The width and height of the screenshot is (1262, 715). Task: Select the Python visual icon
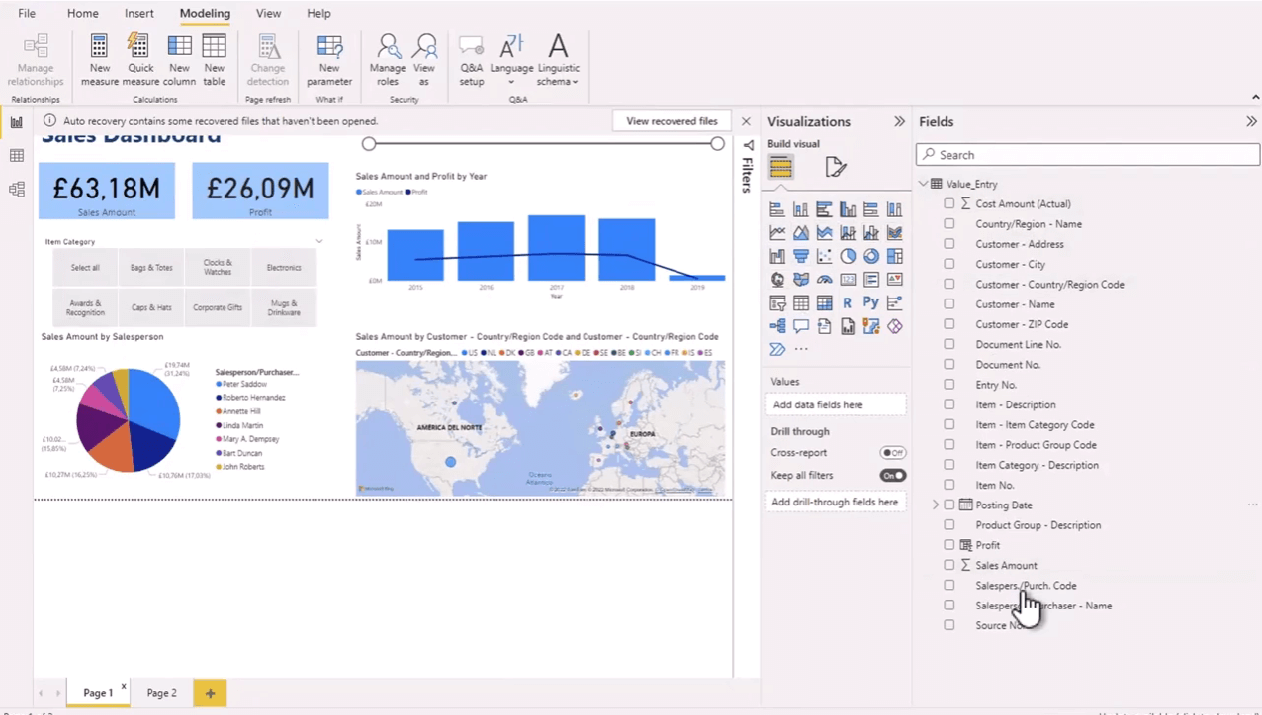871,302
